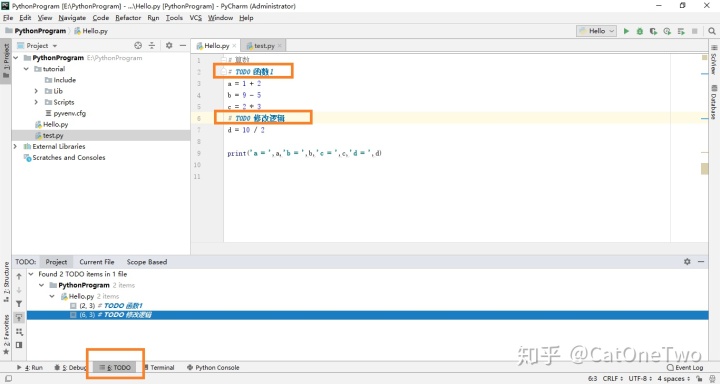Click the 6:3 cursor position in status bar
720x384 pixels.
pos(592,379)
